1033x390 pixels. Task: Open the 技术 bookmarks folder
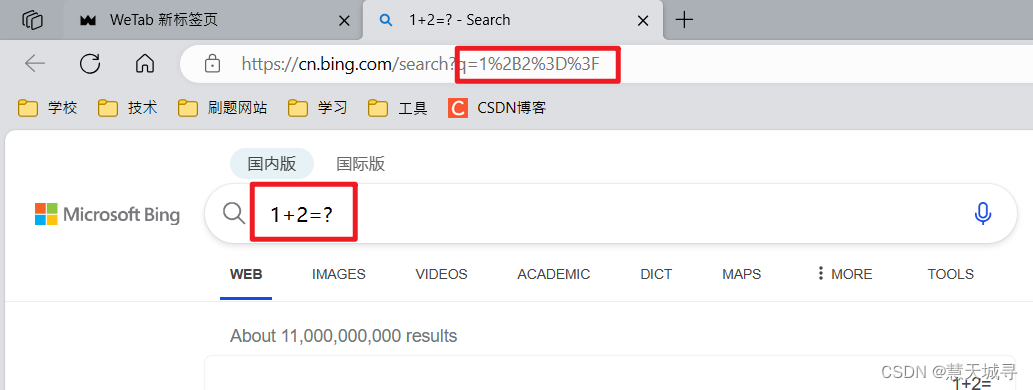[127, 107]
